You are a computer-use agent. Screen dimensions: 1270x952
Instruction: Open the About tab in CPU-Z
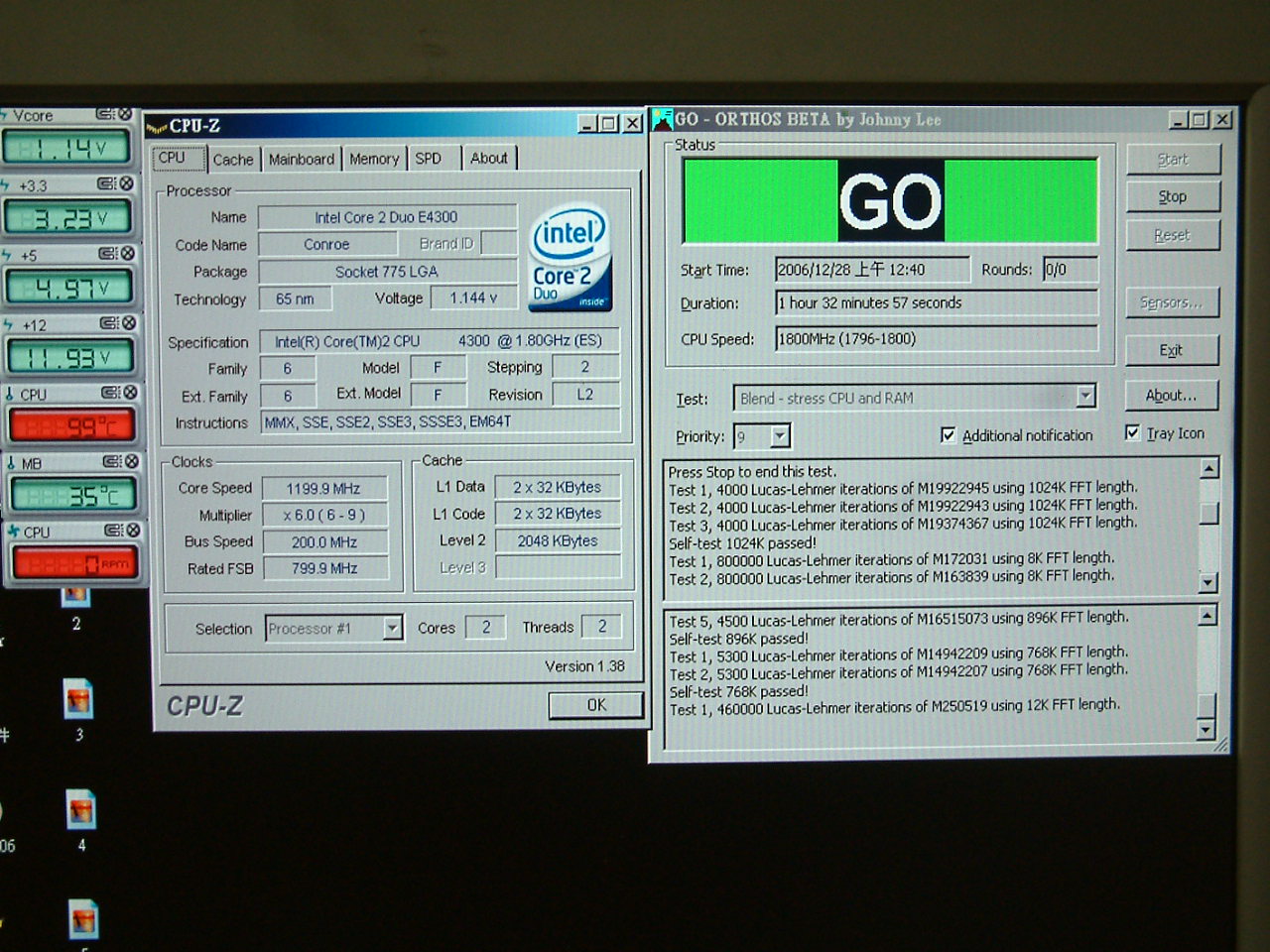coord(489,158)
